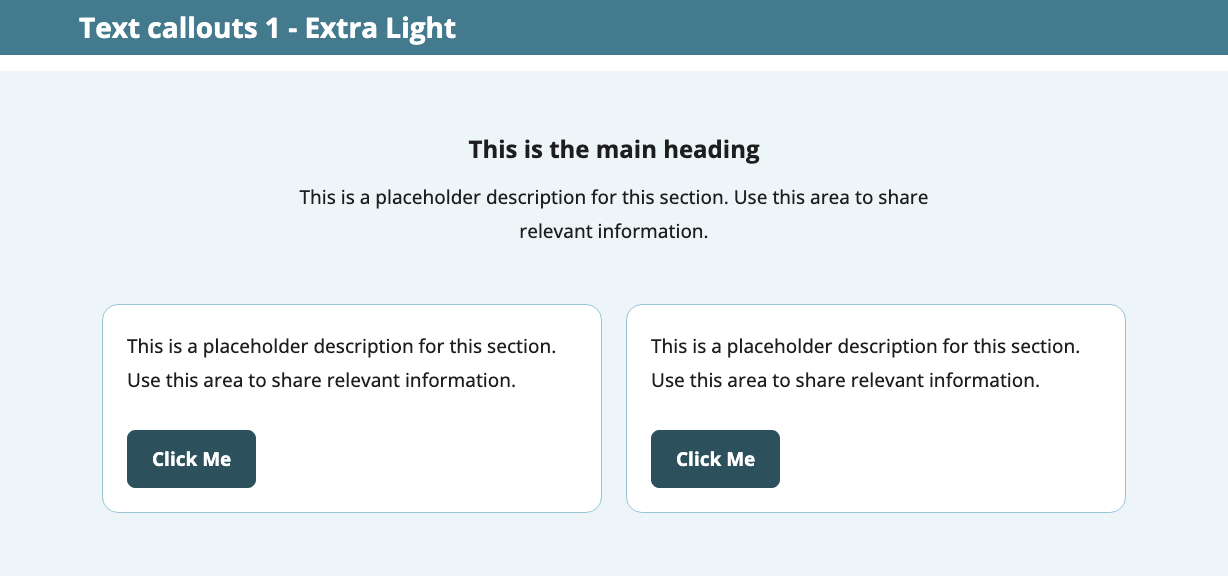
Task: Click first text line in left card
Action: pyautogui.click(x=341, y=347)
